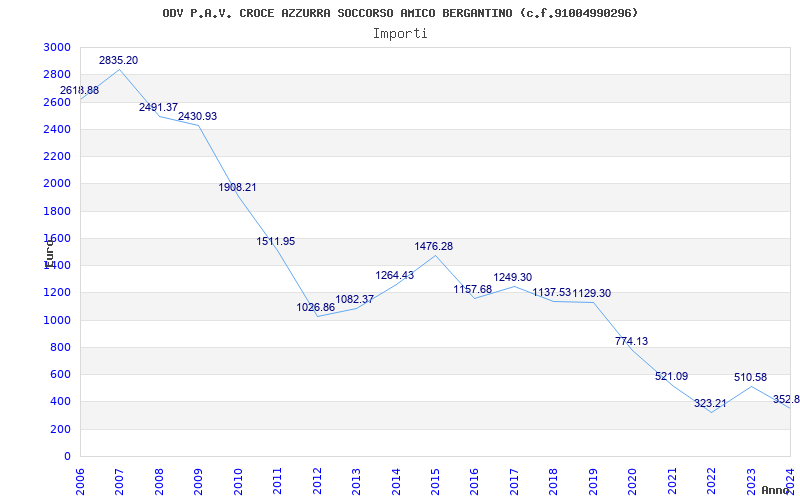
Task: Click the 2018 year axis label
Action: point(554,481)
